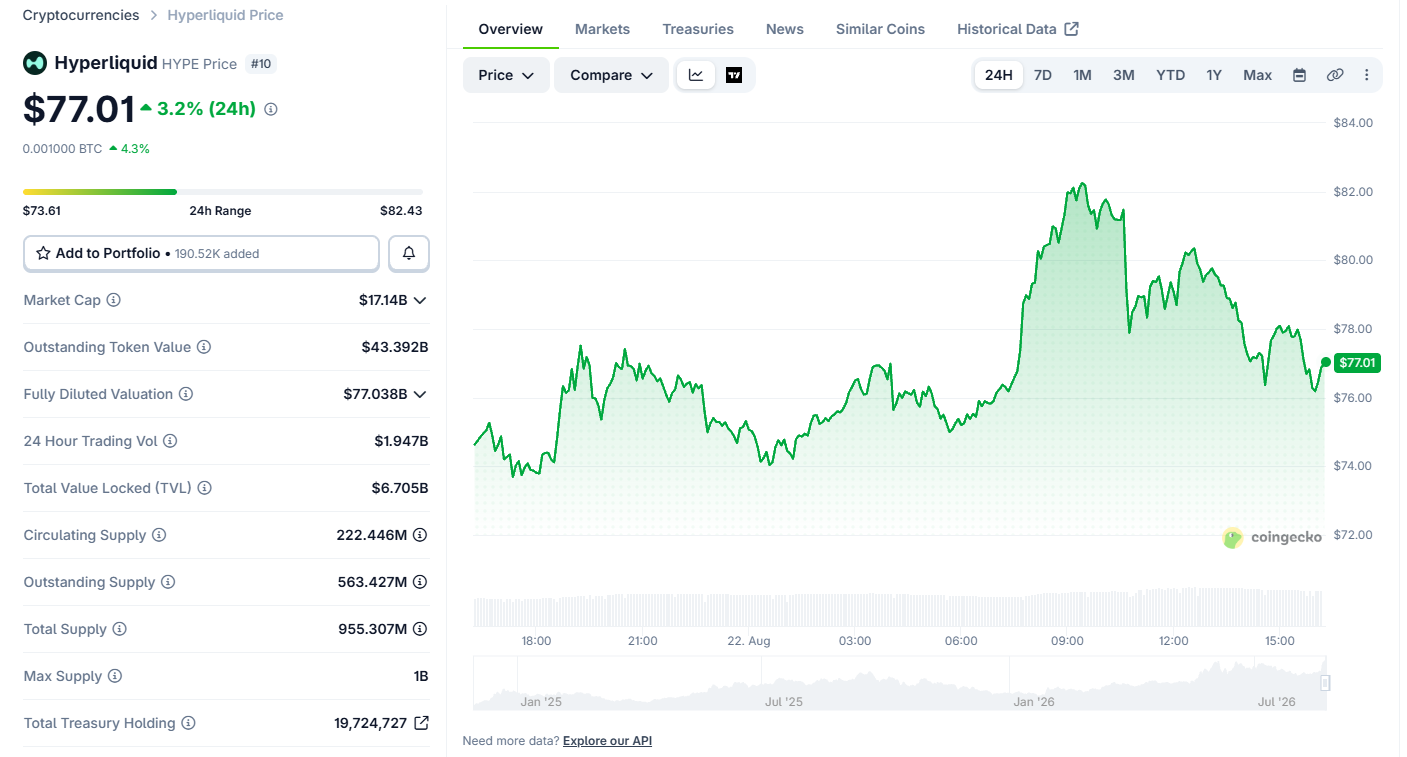1407x757 pixels.
Task: Click the info icon next to Market Cap
Action: 114,300
